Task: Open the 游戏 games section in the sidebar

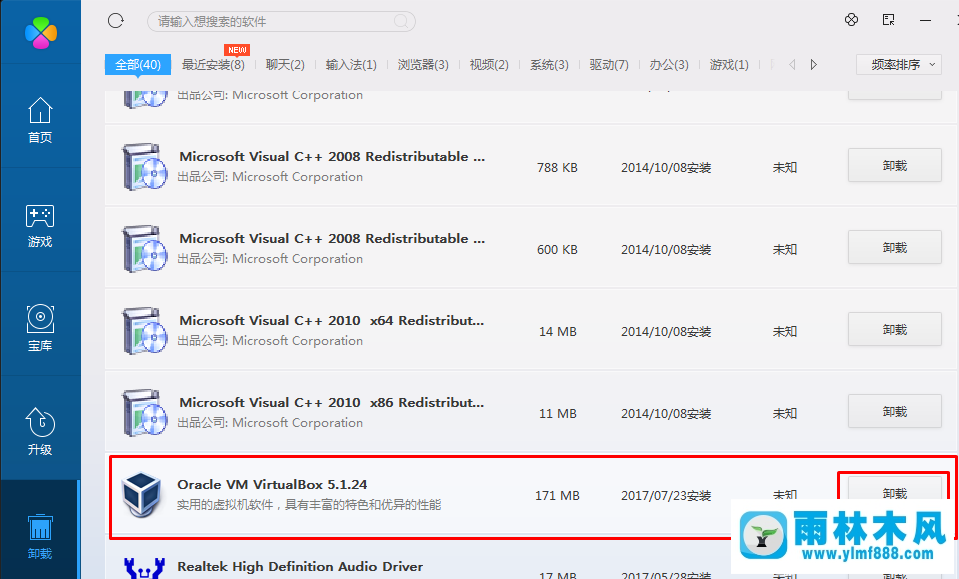Action: point(40,225)
